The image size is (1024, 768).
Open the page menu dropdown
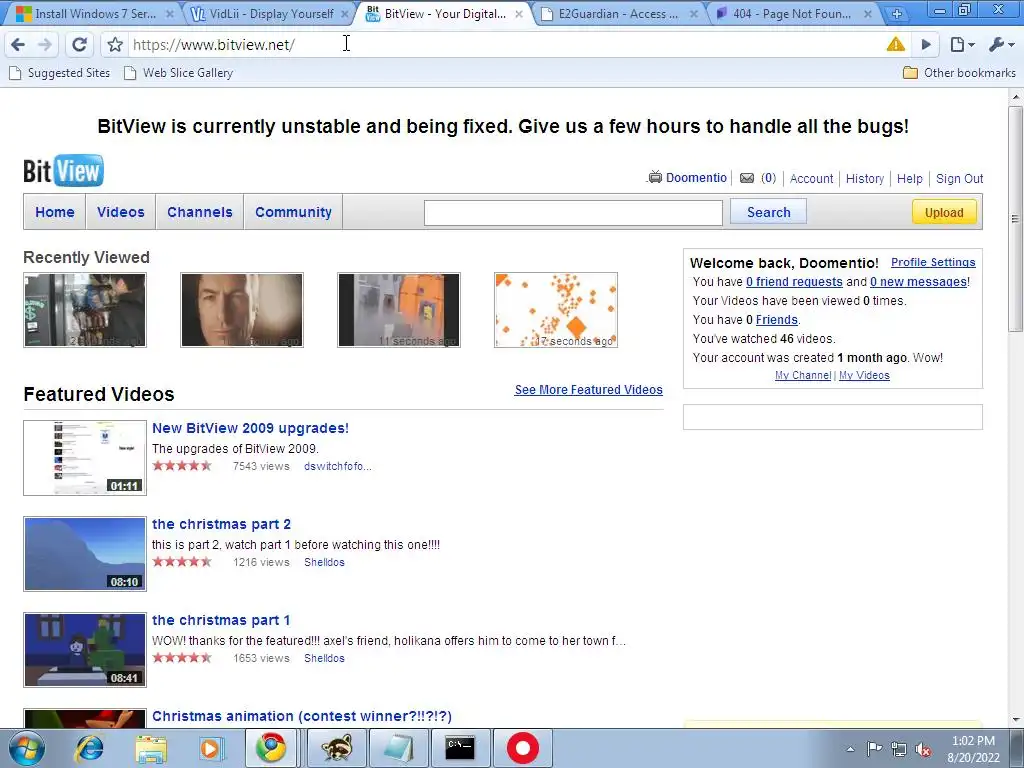[x=963, y=44]
